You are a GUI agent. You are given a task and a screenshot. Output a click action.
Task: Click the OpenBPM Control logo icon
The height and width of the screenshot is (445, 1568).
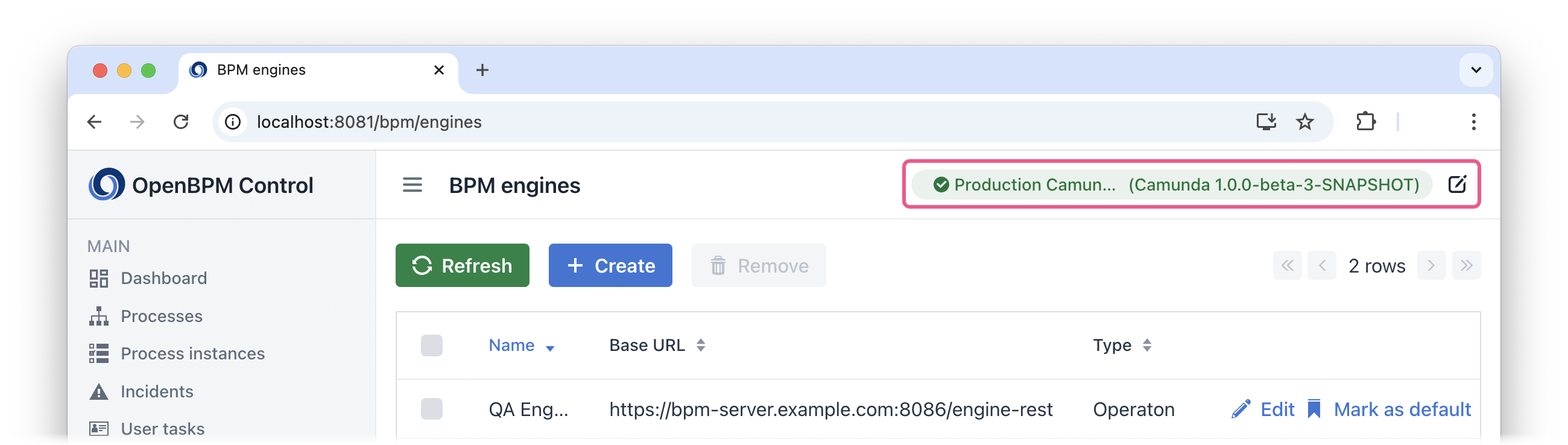click(107, 185)
